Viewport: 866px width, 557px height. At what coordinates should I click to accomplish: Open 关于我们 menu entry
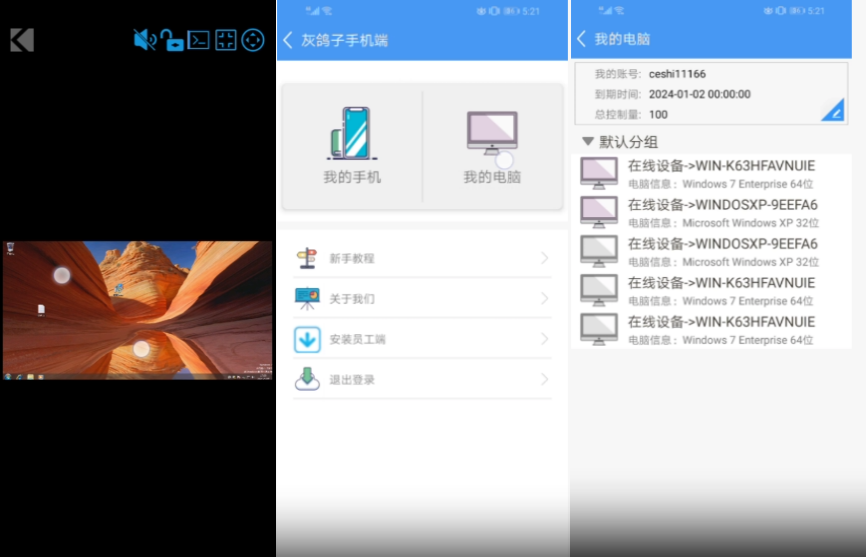351,299
